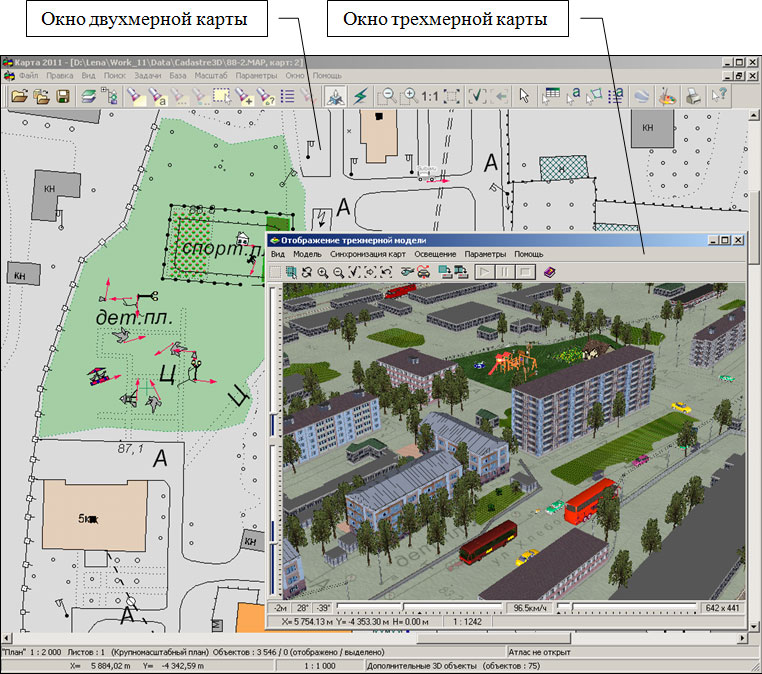762x674 pixels.
Task: Save the map with the floppy disk icon
Action: pyautogui.click(x=63, y=96)
